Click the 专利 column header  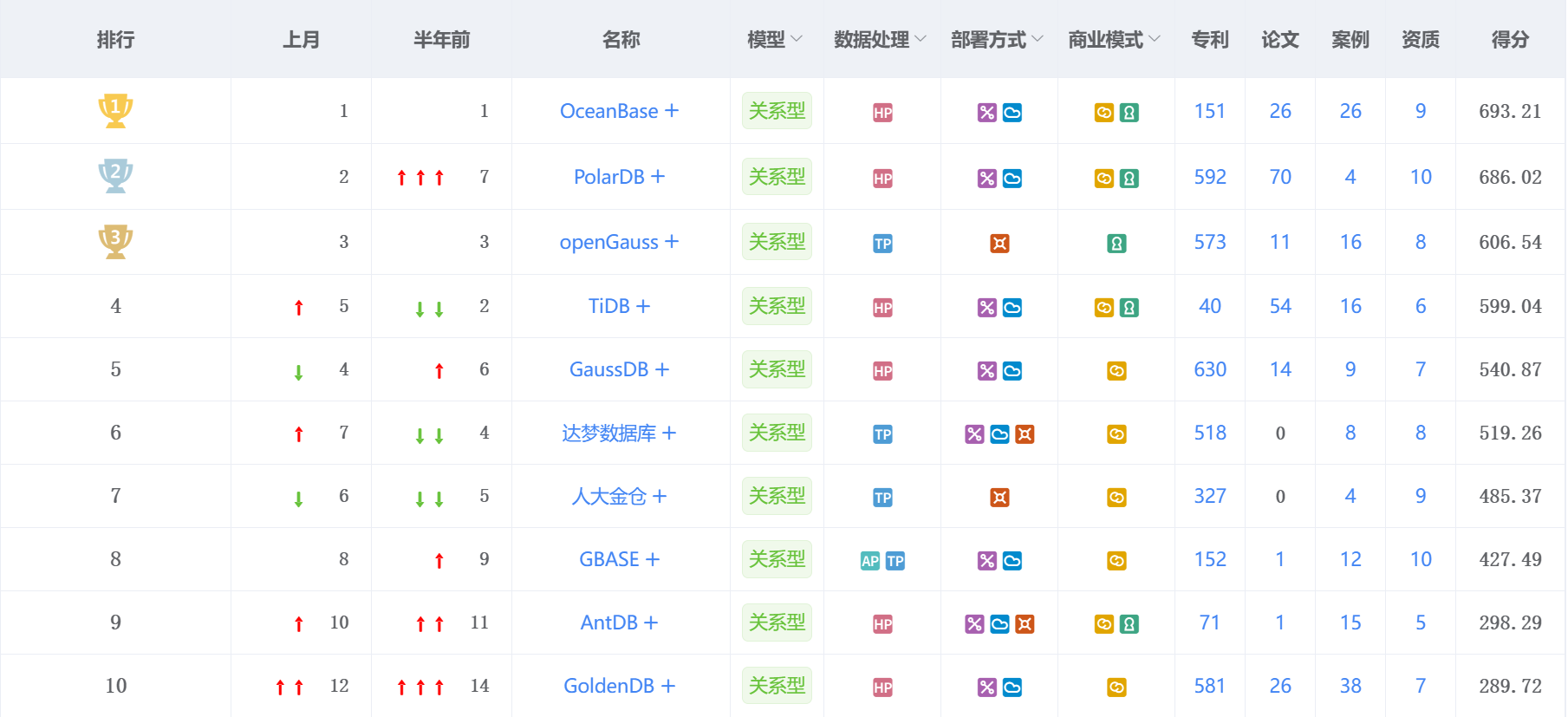coord(1210,40)
